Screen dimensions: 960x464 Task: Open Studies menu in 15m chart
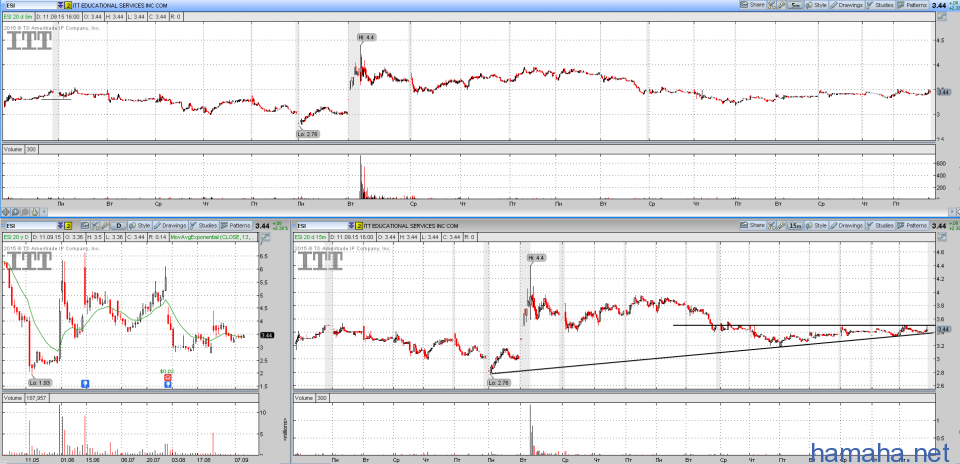pyautogui.click(x=880, y=226)
